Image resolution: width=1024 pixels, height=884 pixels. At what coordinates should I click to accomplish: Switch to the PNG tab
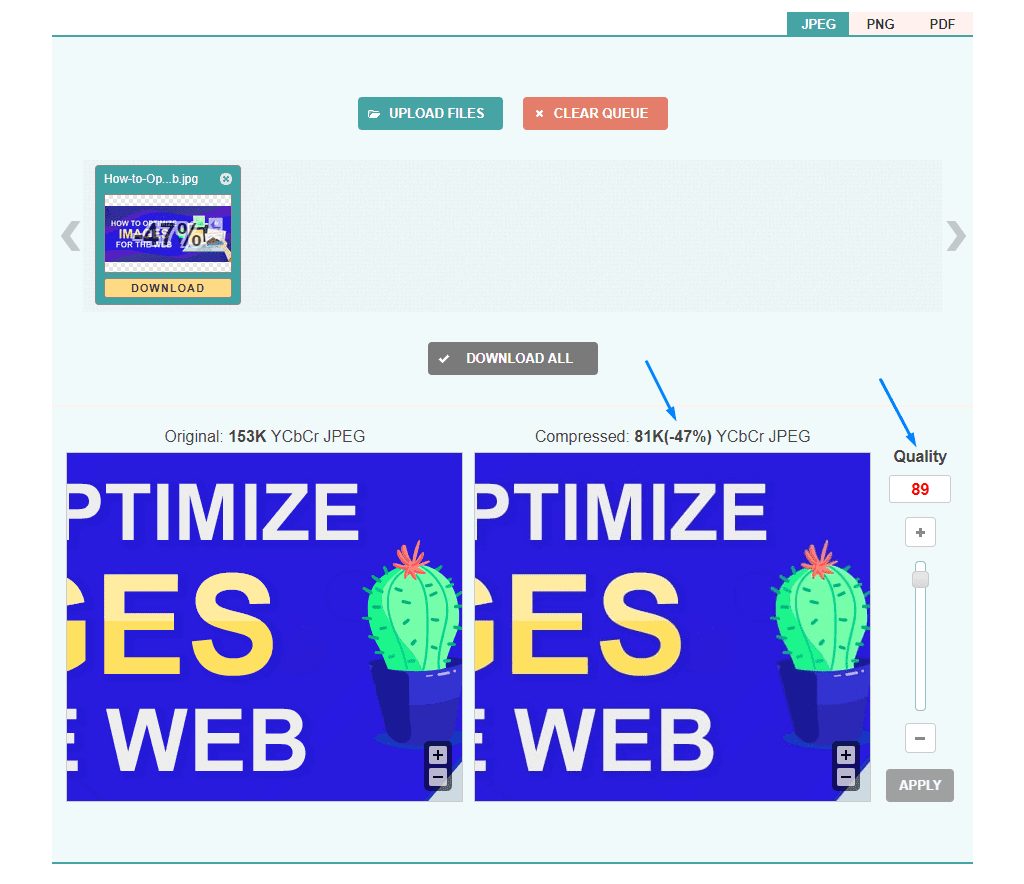tap(880, 24)
